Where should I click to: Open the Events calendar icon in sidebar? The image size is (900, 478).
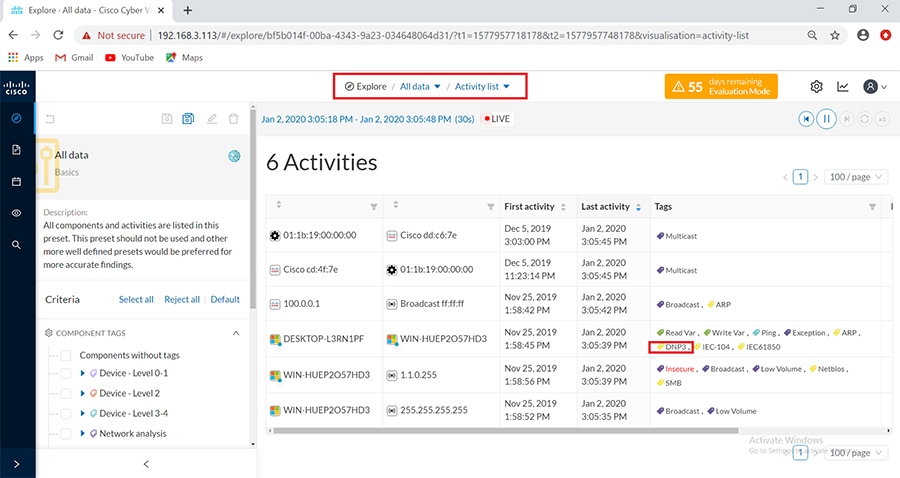click(16, 181)
